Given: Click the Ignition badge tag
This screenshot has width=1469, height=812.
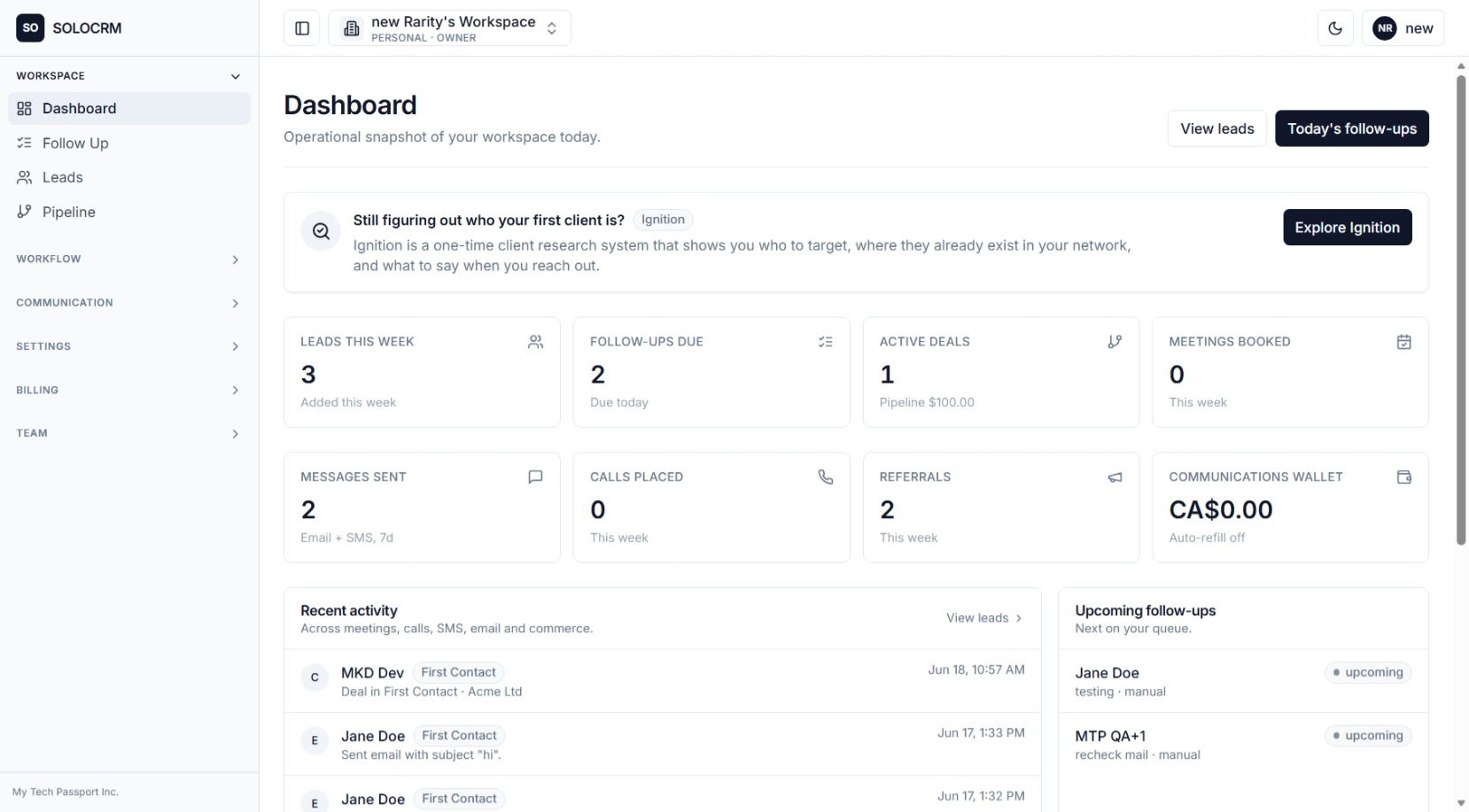Looking at the screenshot, I should point(663,220).
